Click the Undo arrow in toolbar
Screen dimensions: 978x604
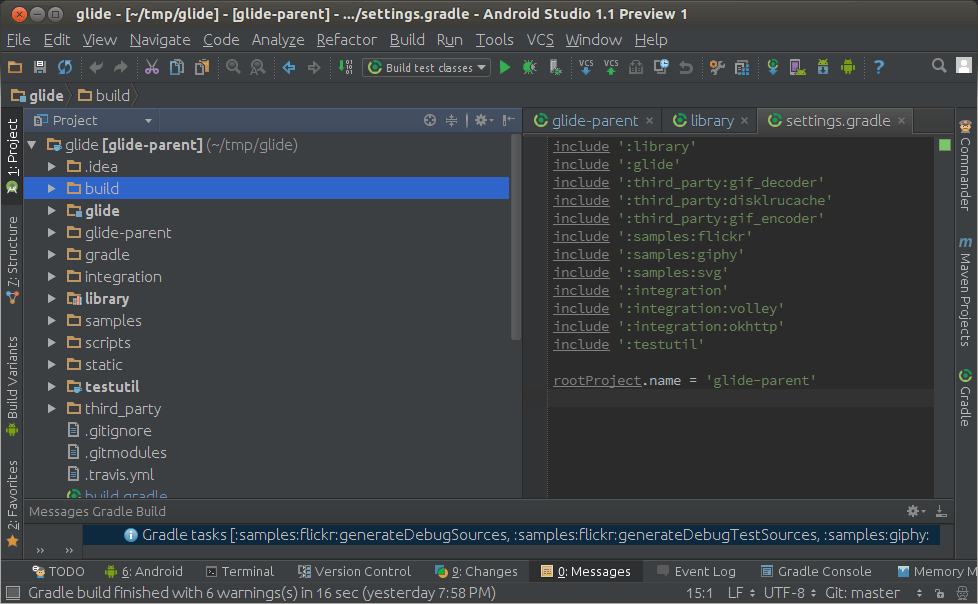pos(96,67)
